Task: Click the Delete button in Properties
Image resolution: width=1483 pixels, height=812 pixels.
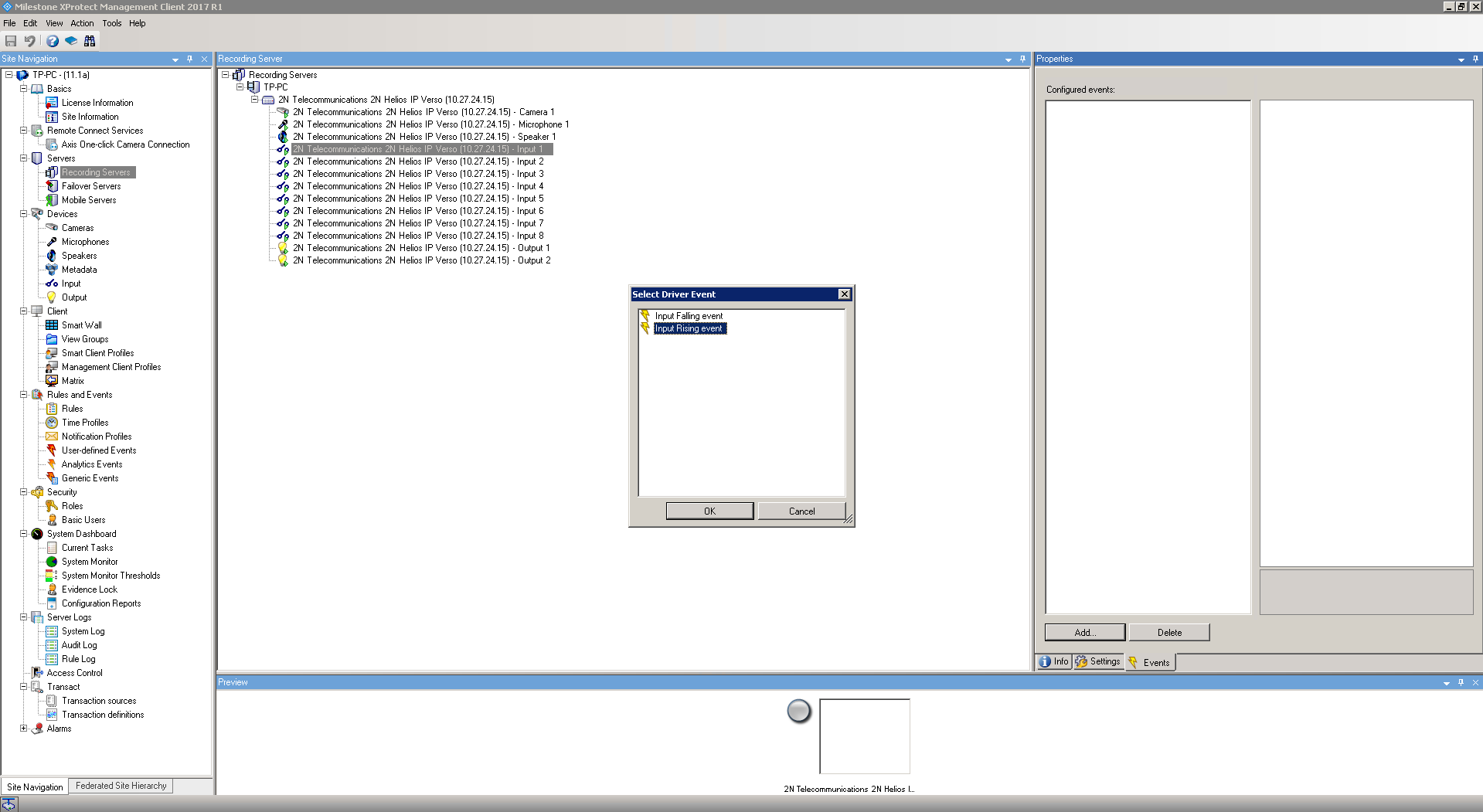Action: [x=1168, y=633]
